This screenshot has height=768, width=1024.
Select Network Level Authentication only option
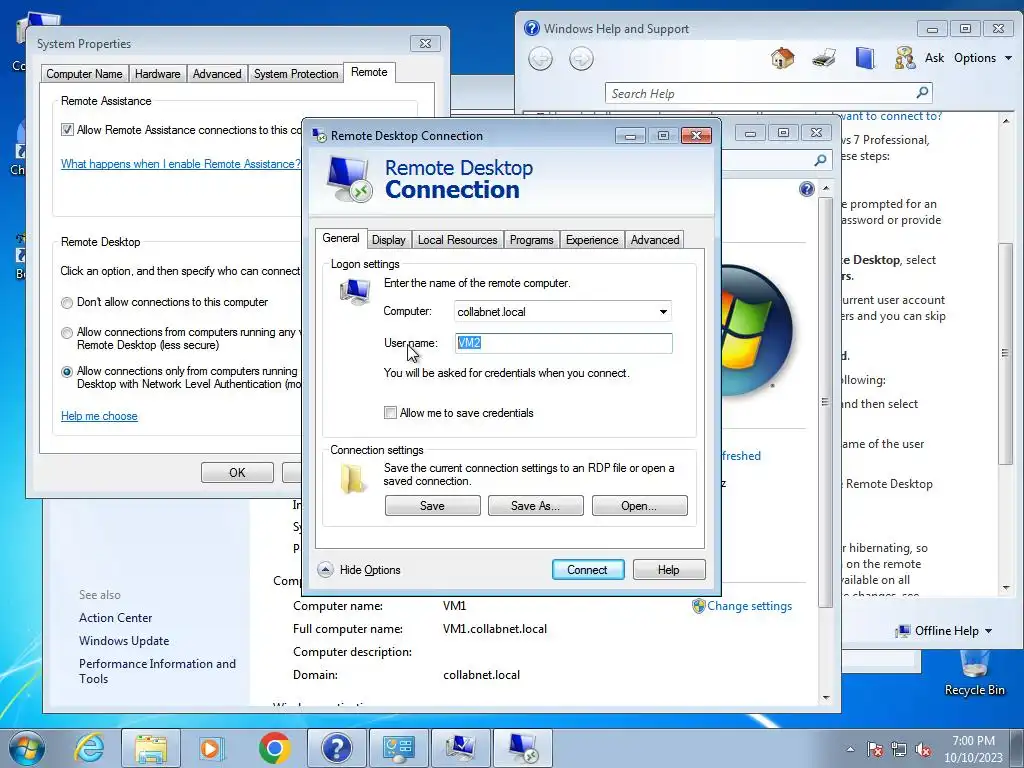pos(67,372)
